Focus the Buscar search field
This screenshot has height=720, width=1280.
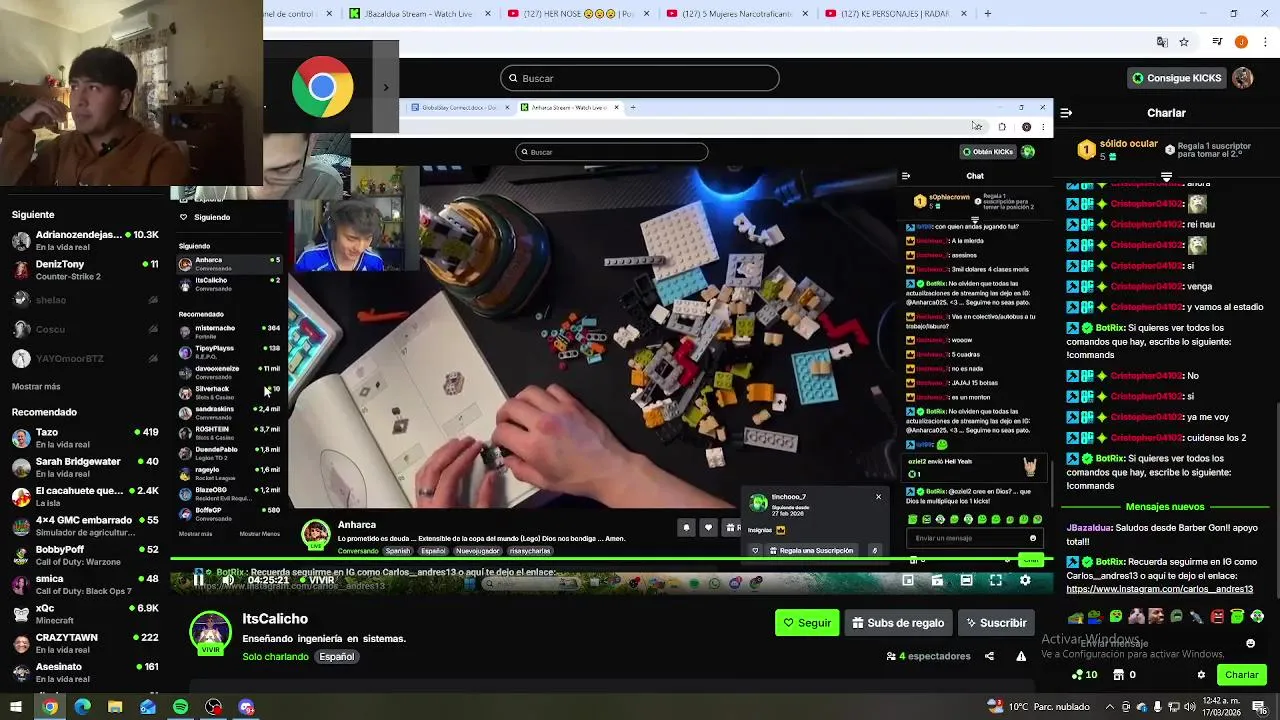click(x=640, y=78)
